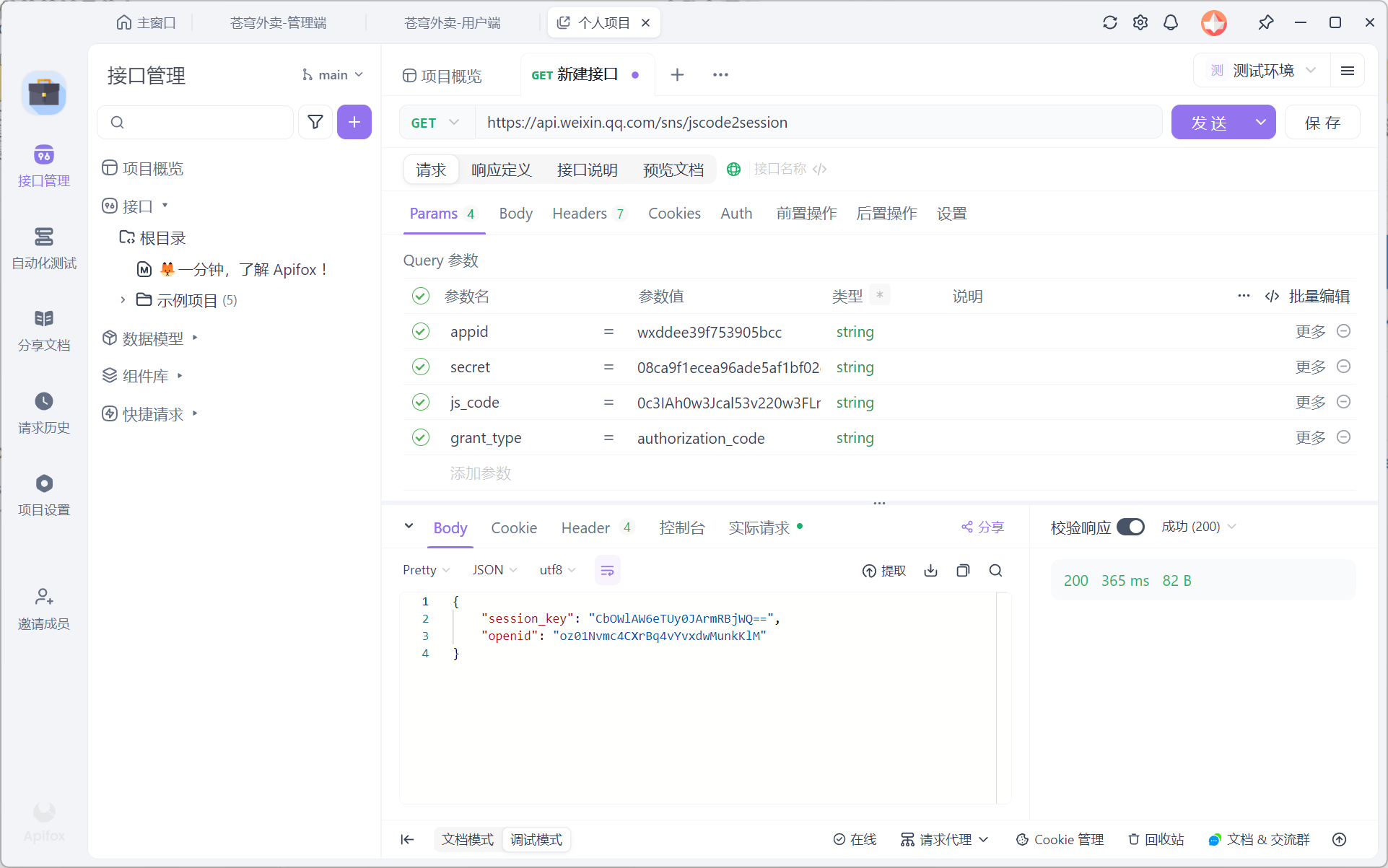1388x868 pixels.
Task: Click the 保存 button
Action: point(1323,122)
